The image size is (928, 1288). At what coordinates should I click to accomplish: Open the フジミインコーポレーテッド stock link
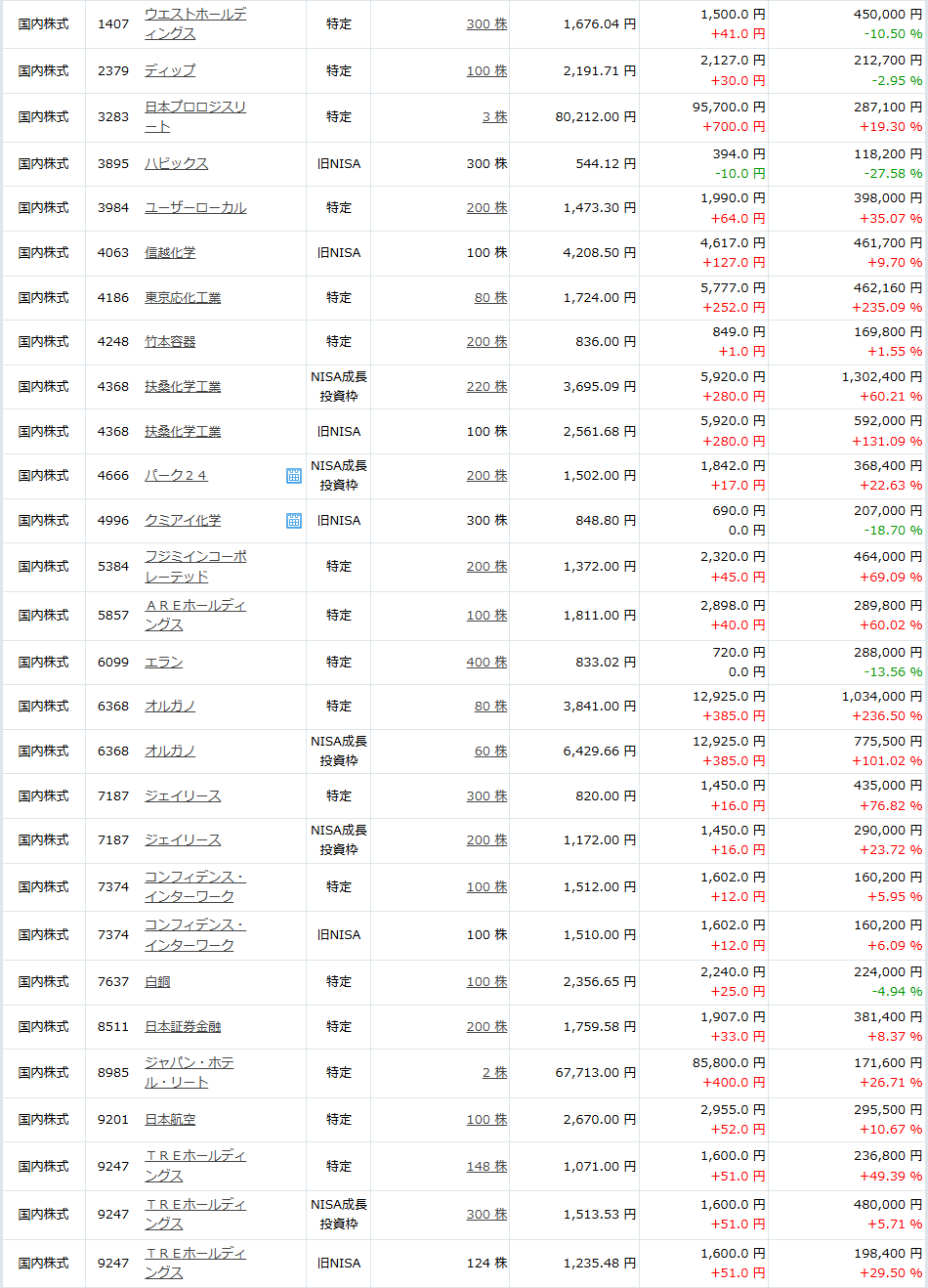click(x=195, y=566)
